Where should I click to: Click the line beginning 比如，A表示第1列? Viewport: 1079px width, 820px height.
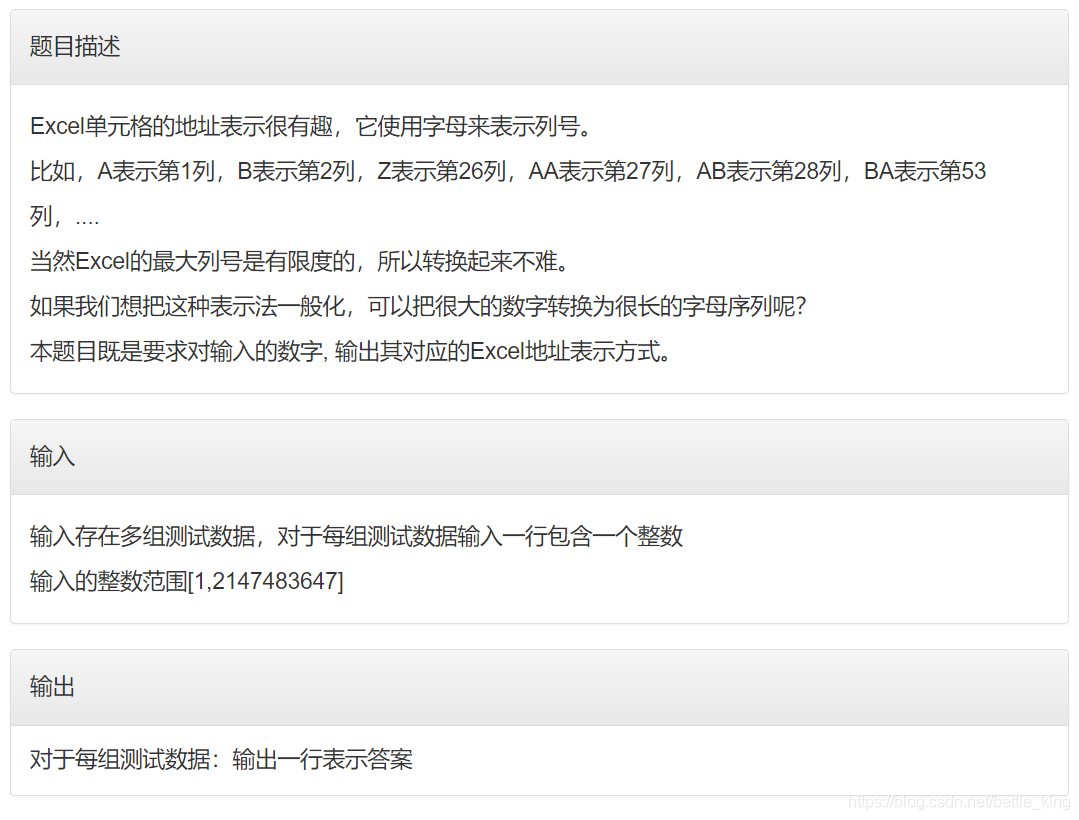(508, 171)
